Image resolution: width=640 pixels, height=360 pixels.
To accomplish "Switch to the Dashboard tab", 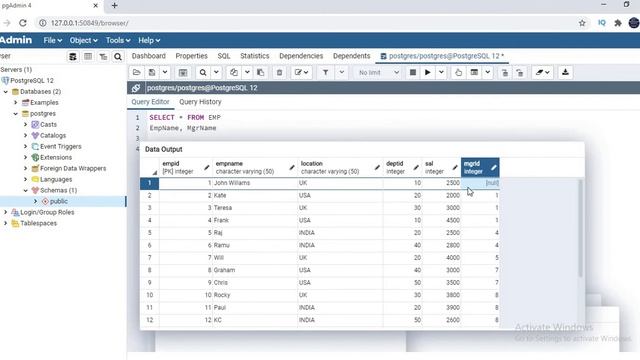I will pyautogui.click(x=149, y=56).
